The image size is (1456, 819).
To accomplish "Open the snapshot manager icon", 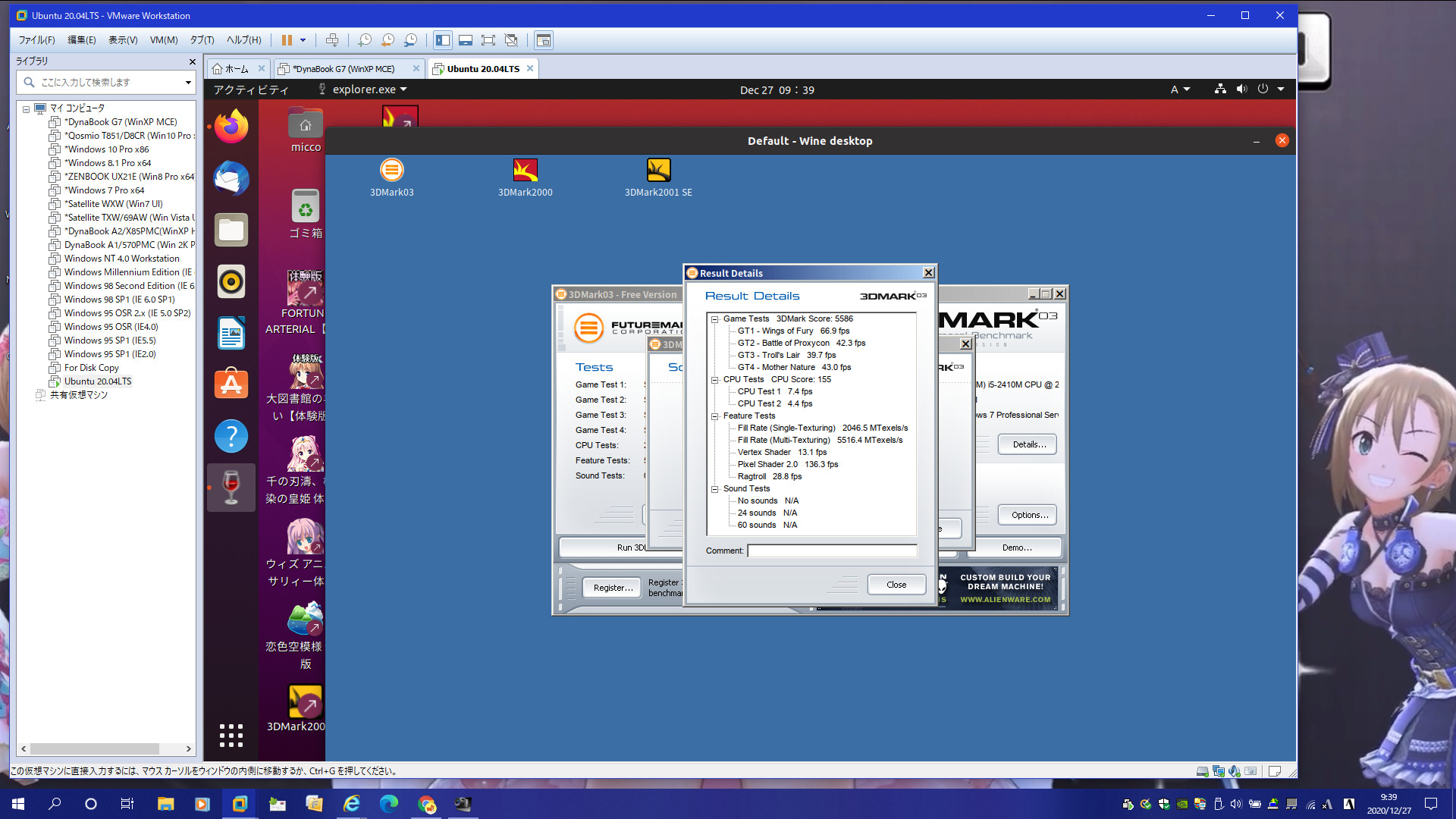I will tap(410, 40).
